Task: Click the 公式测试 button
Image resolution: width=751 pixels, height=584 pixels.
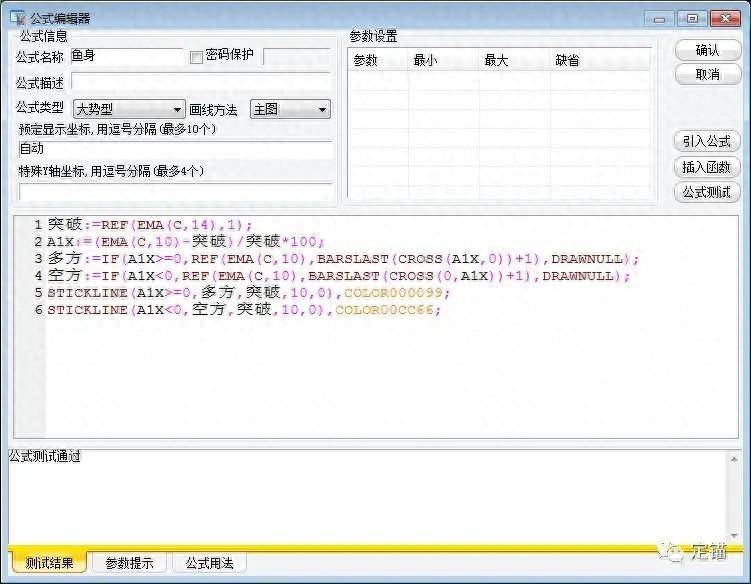Action: 707,192
